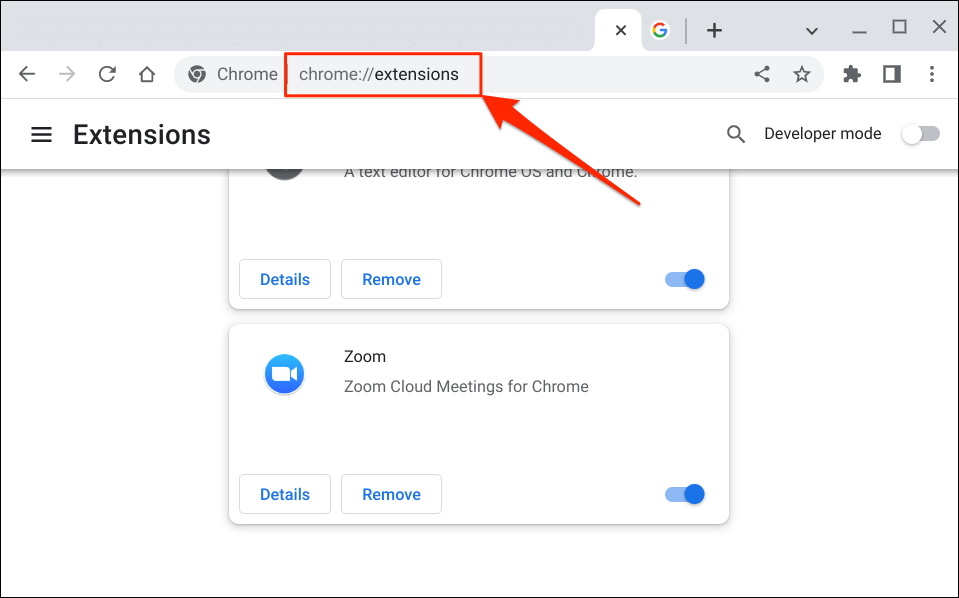Open the Extensions puzzle-piece menu
This screenshot has width=959, height=598.
pos(852,74)
